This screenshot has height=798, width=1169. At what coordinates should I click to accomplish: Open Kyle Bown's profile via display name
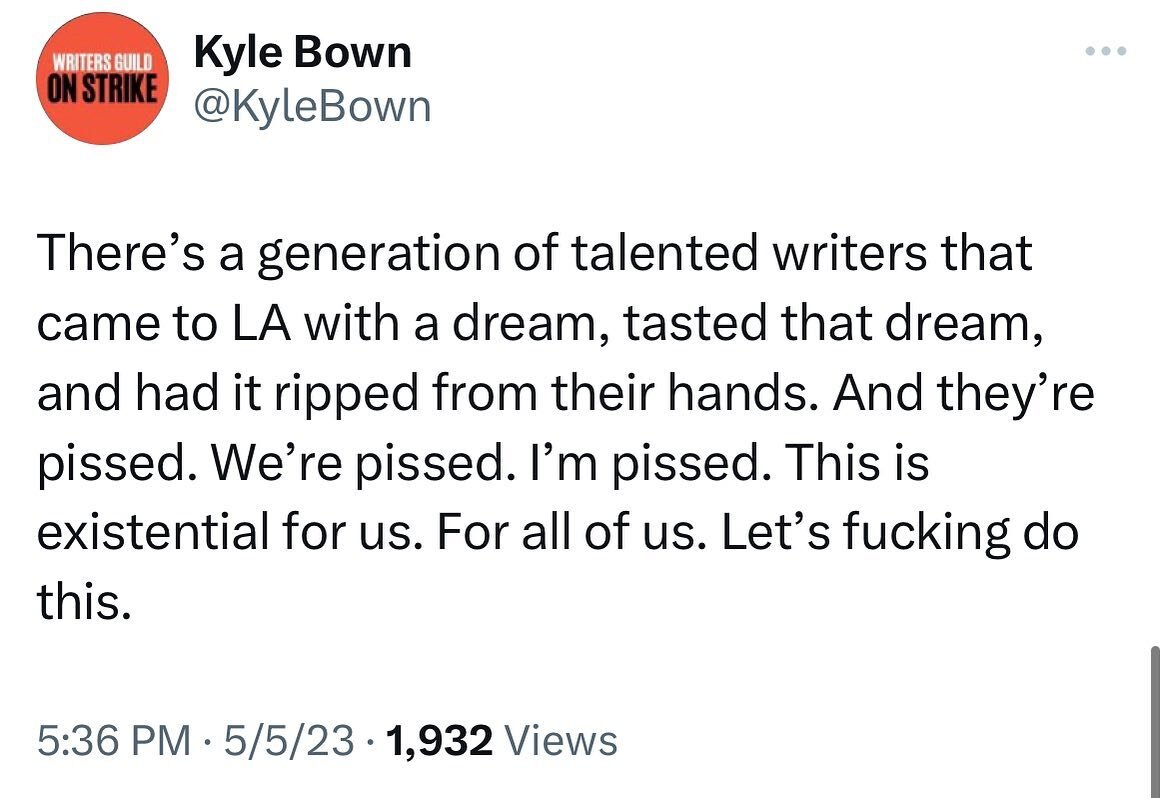tap(303, 53)
